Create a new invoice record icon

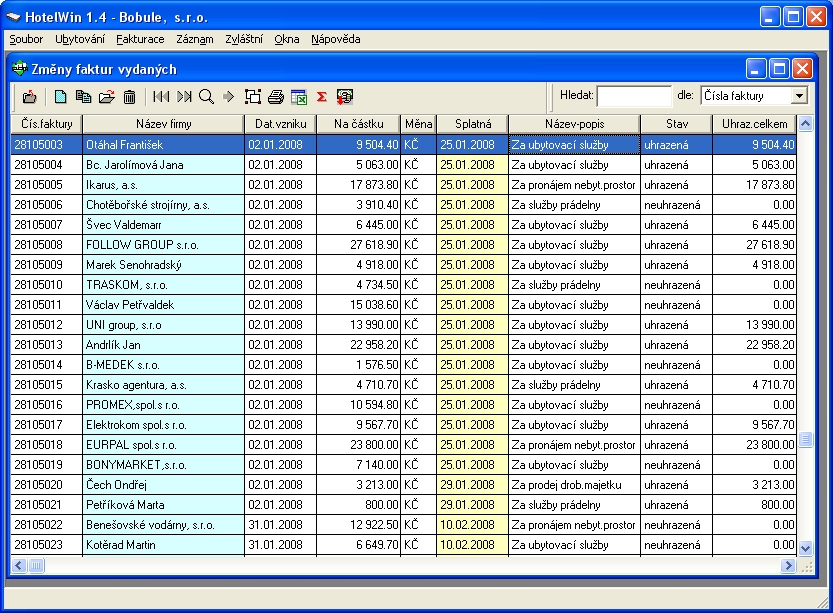[x=61, y=97]
